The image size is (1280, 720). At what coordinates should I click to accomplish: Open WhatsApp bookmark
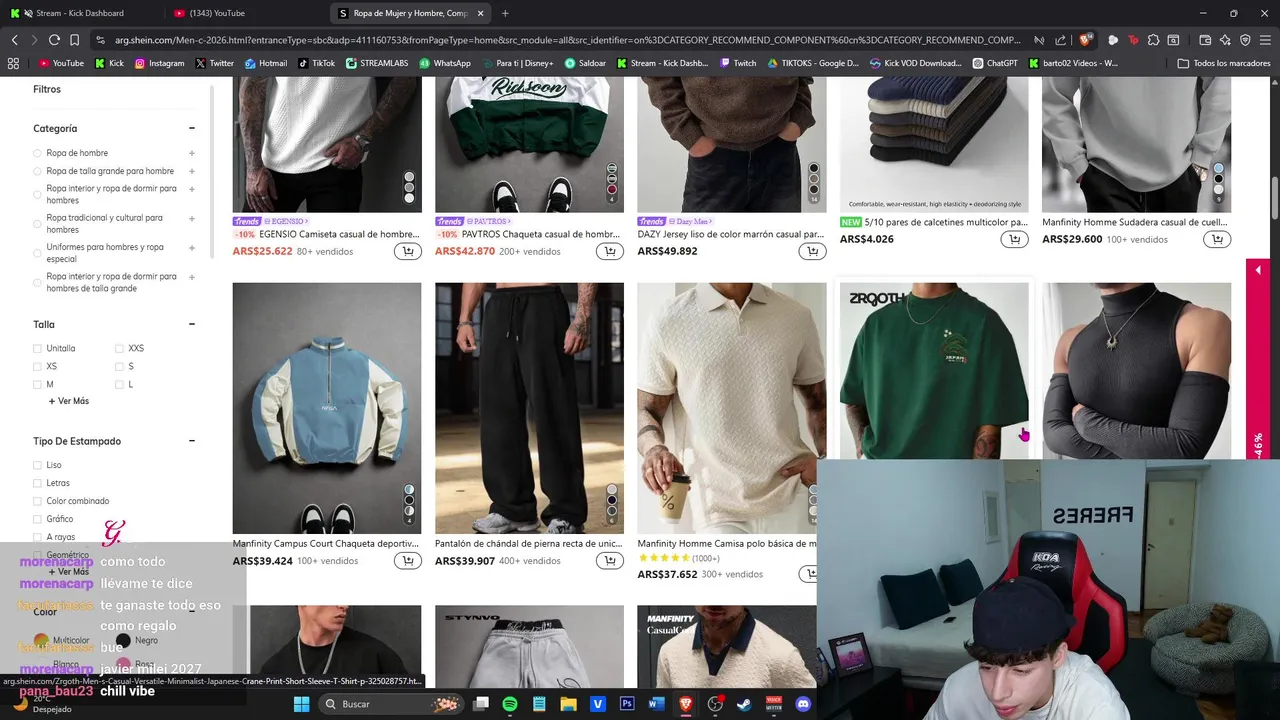coord(445,63)
